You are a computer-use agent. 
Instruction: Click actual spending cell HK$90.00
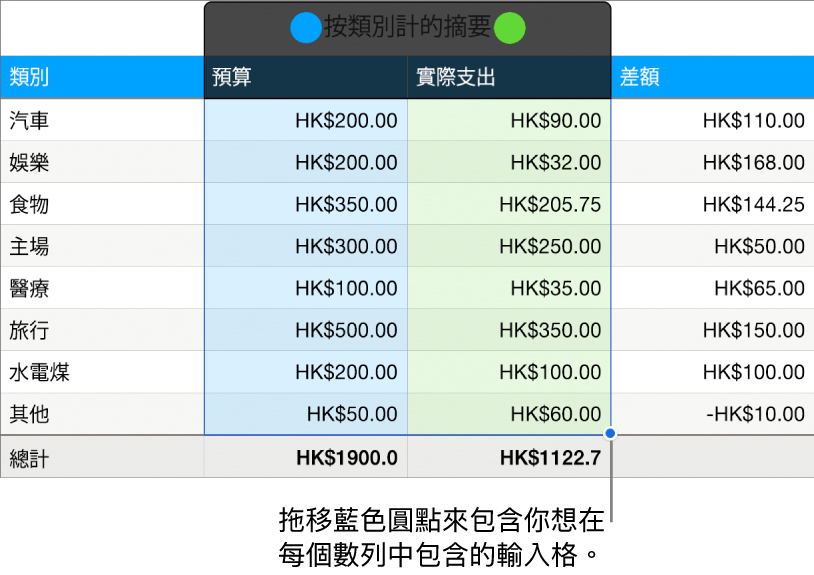tap(509, 120)
